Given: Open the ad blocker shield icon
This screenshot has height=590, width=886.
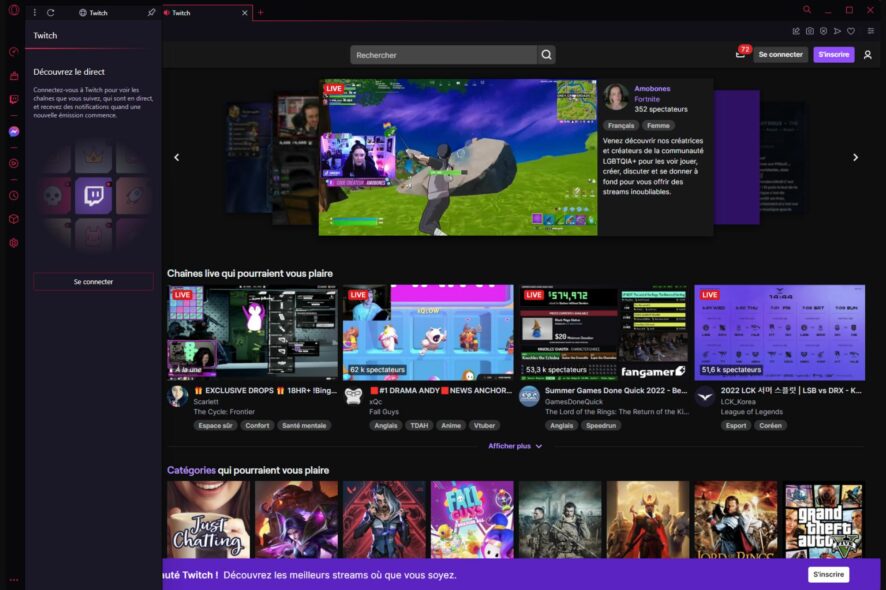Looking at the screenshot, I should (823, 31).
